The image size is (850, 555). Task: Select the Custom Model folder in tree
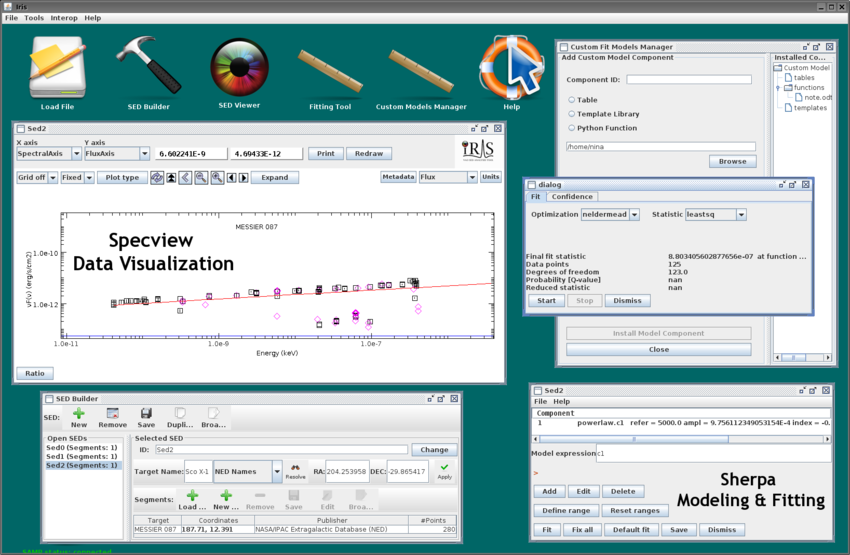802,68
